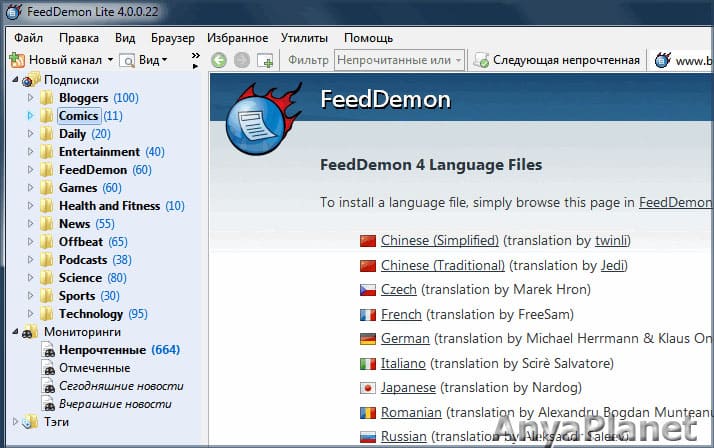Click the Следующая непрочтенная button

[558, 60]
